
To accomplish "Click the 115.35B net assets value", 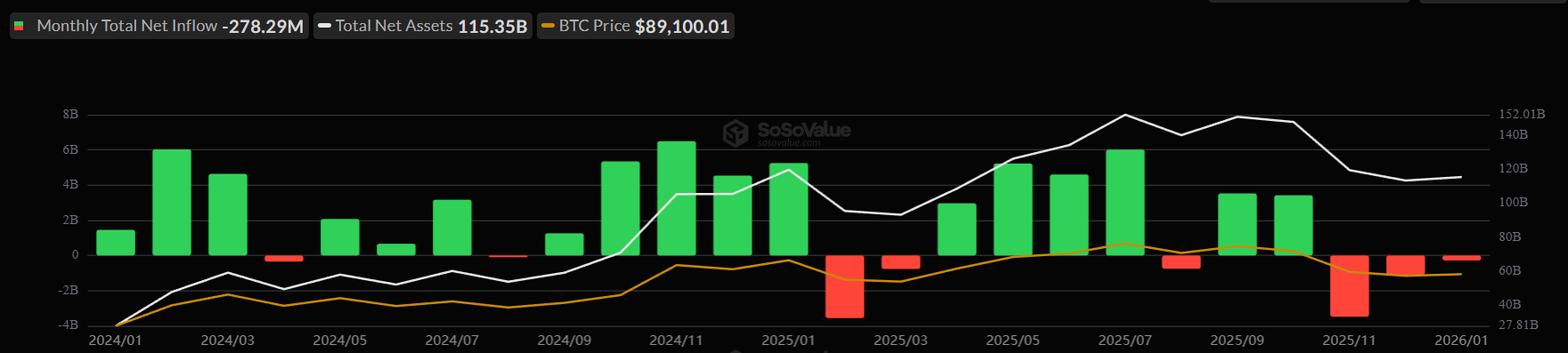I will (492, 27).
